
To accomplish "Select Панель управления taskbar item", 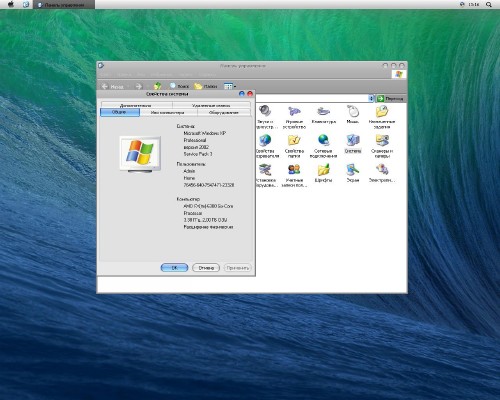I will click(64, 5).
